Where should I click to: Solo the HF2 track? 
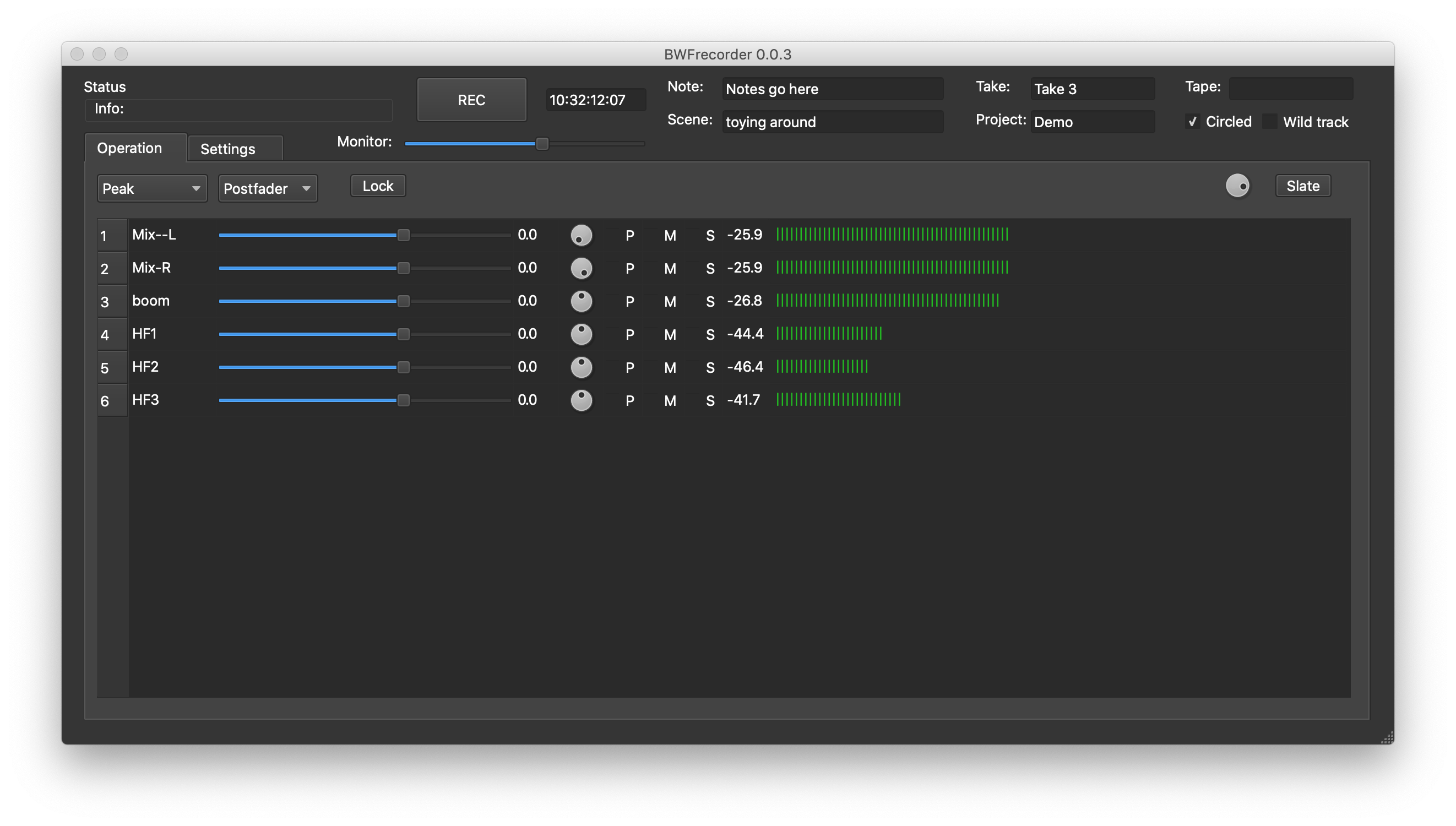tap(710, 368)
